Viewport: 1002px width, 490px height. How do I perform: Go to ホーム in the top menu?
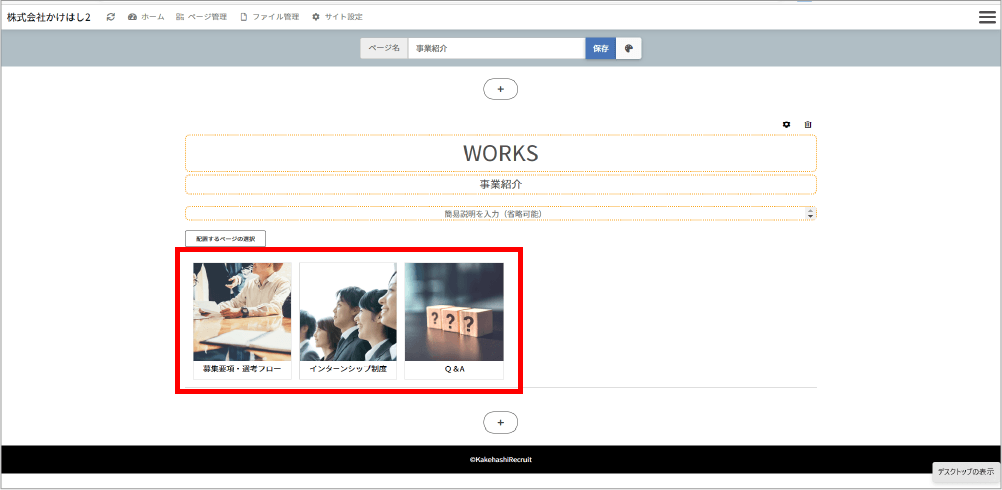[146, 17]
